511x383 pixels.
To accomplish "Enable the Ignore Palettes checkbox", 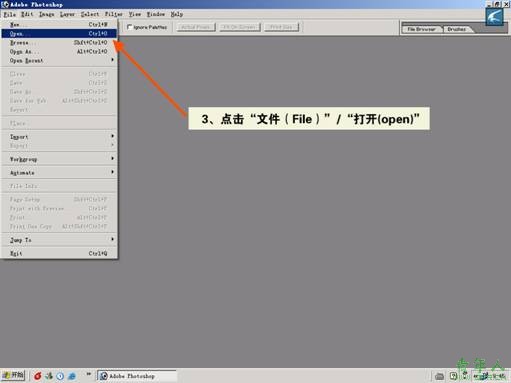I will click(x=130, y=27).
